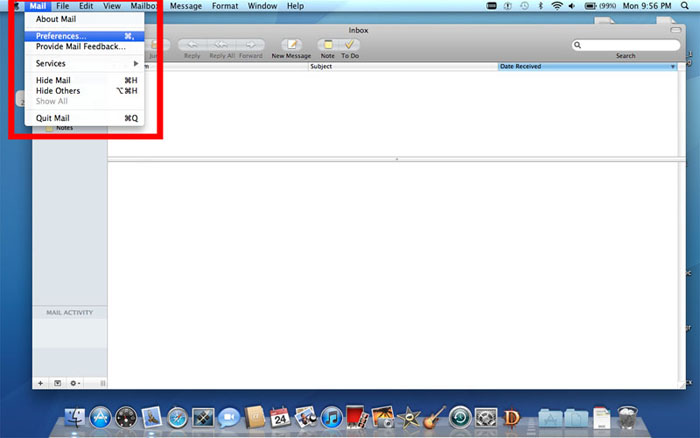Open the gear action menu in sidebar

click(x=75, y=383)
